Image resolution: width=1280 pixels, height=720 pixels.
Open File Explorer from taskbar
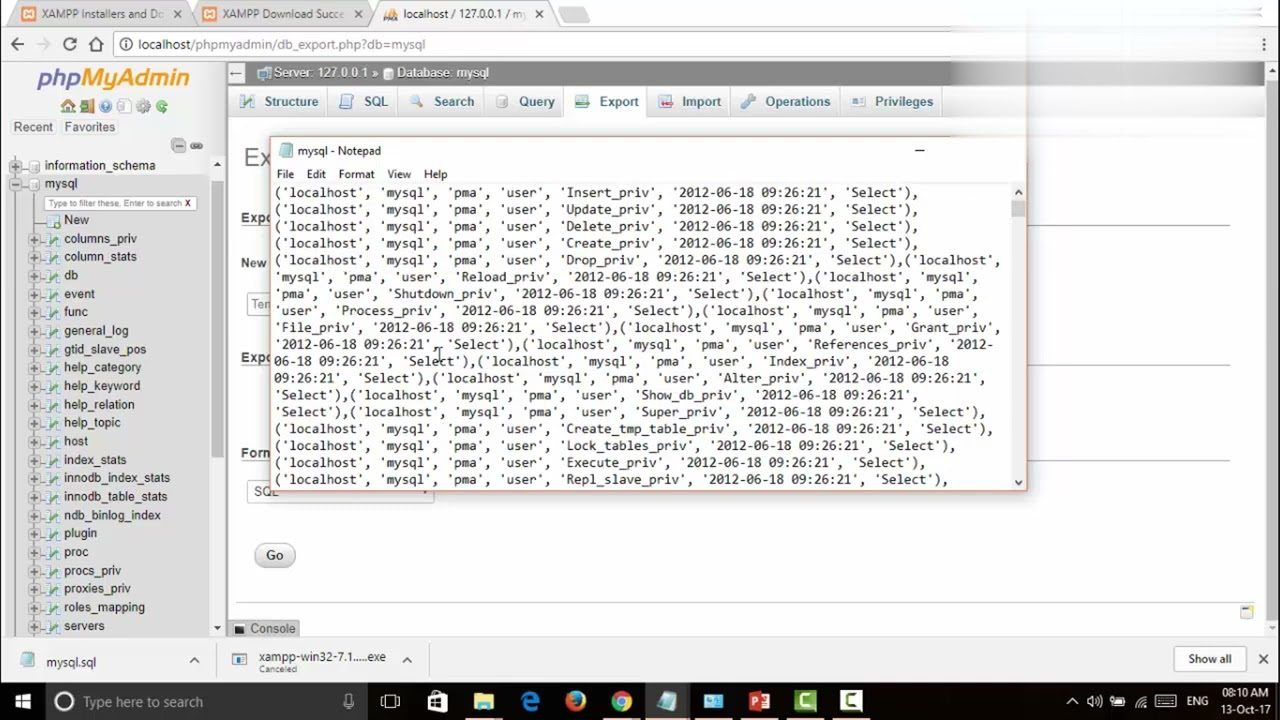(x=483, y=702)
